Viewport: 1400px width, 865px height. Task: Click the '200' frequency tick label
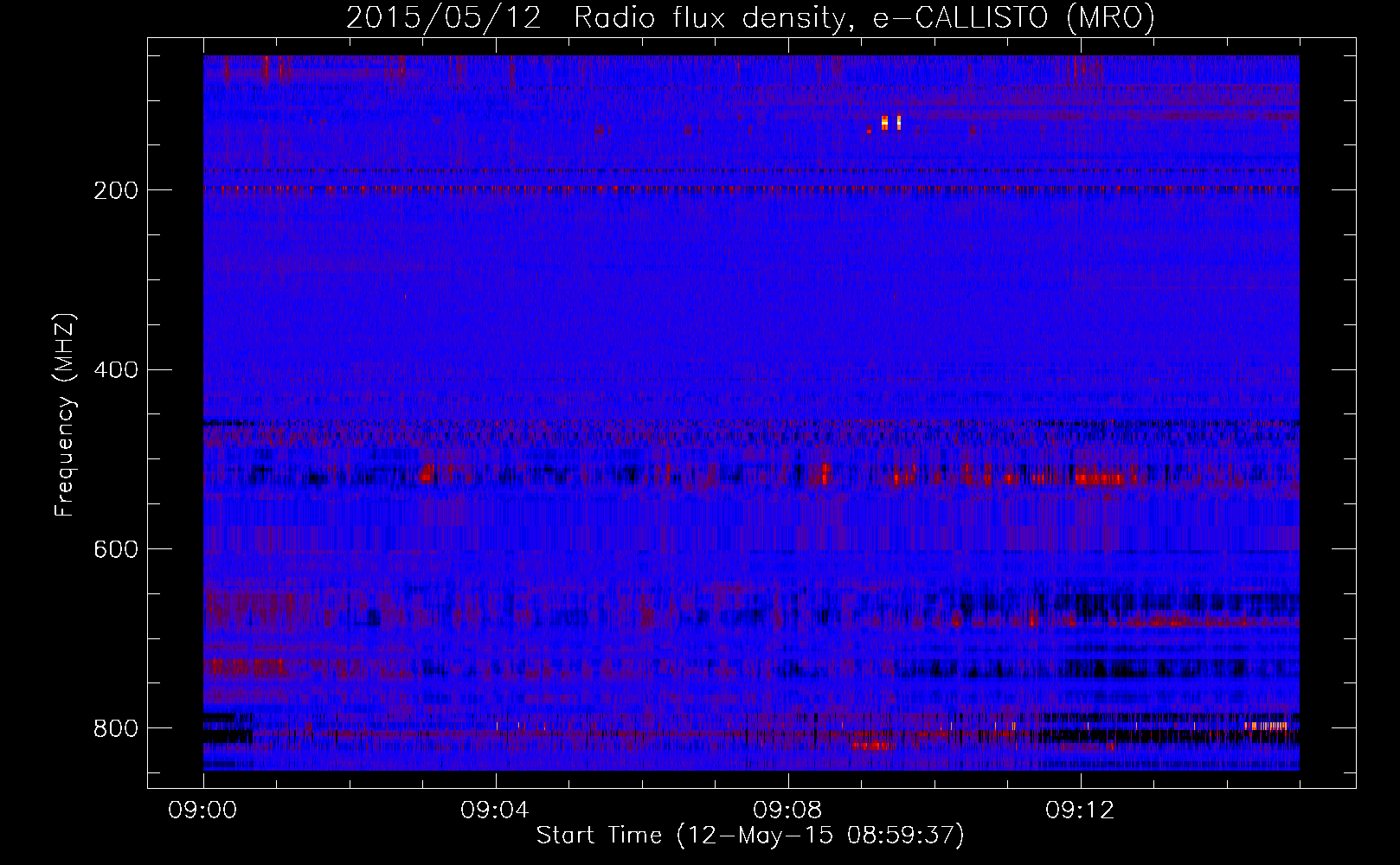pyautogui.click(x=116, y=190)
